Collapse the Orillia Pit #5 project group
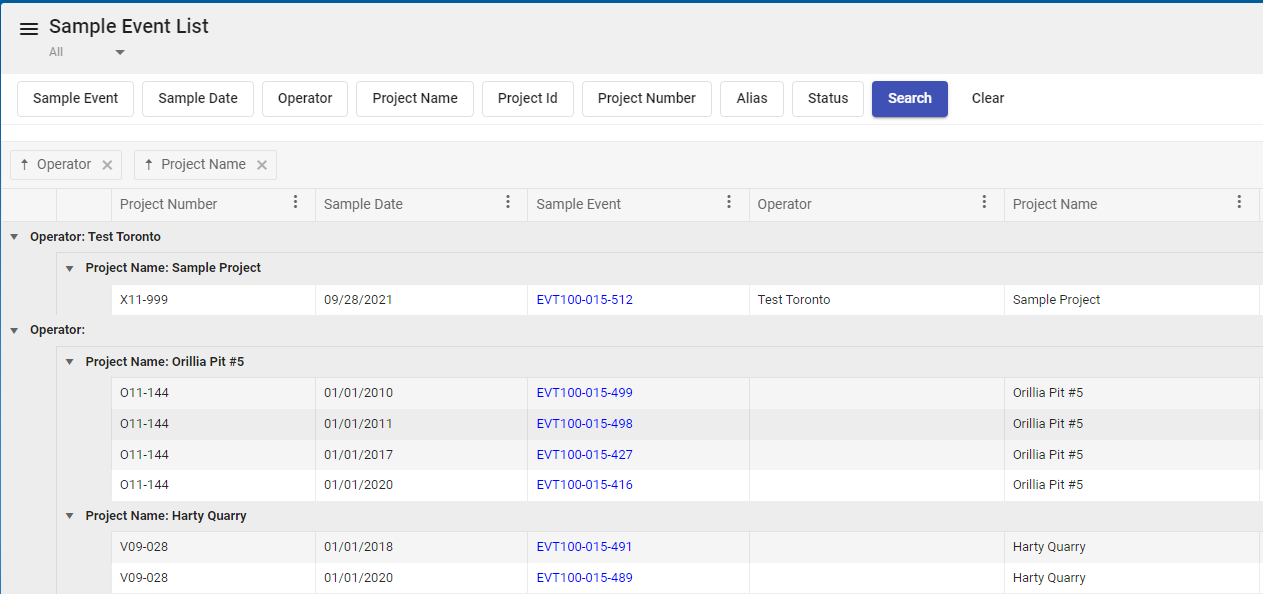 point(70,362)
